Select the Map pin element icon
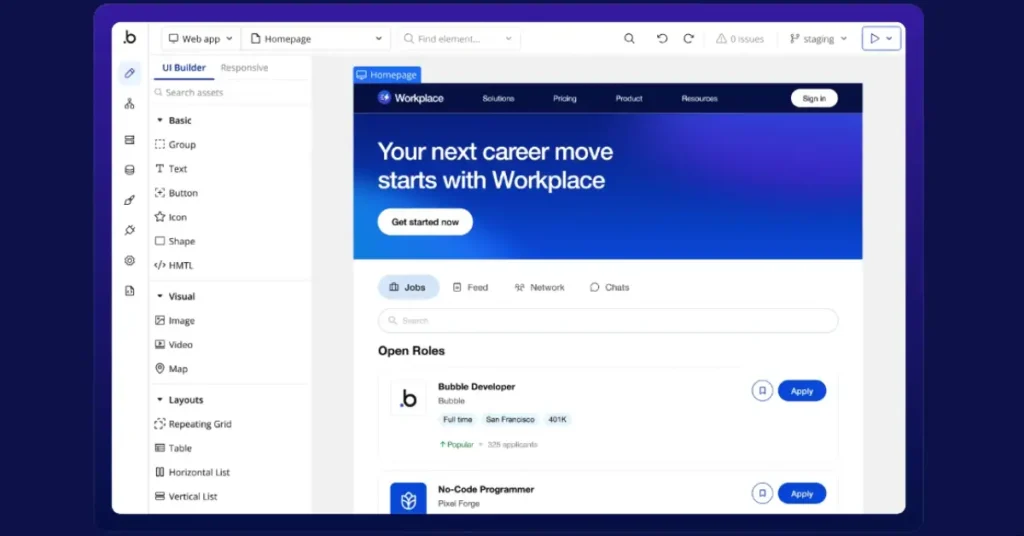 point(159,368)
